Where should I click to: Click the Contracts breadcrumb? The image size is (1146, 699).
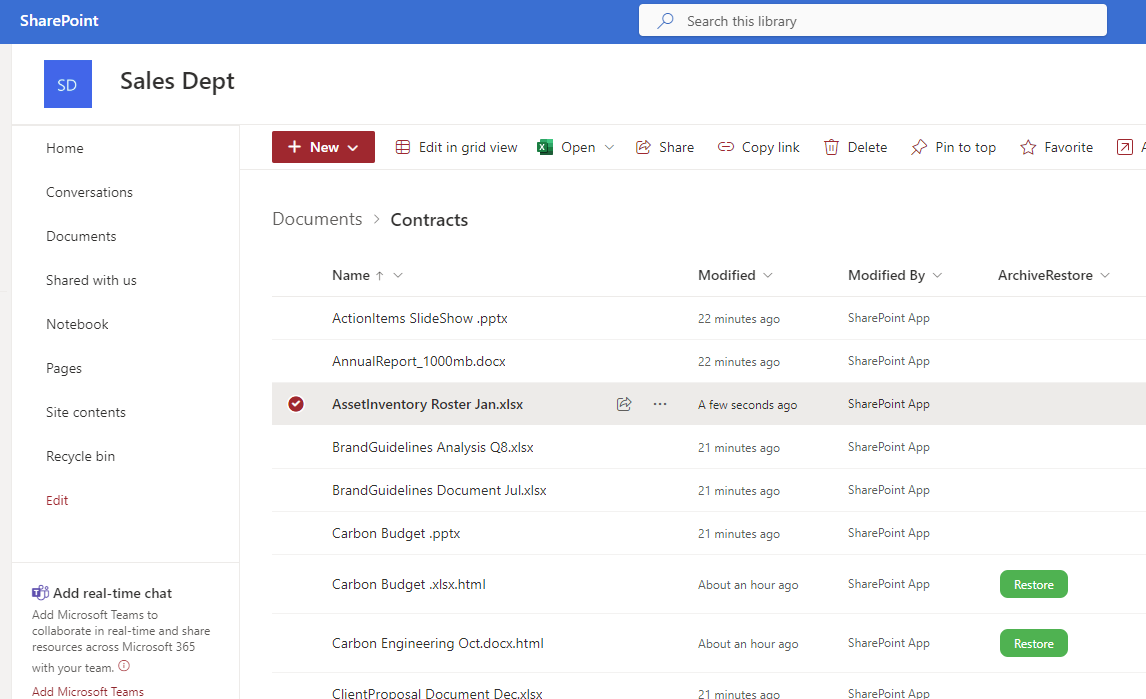pyautogui.click(x=429, y=219)
